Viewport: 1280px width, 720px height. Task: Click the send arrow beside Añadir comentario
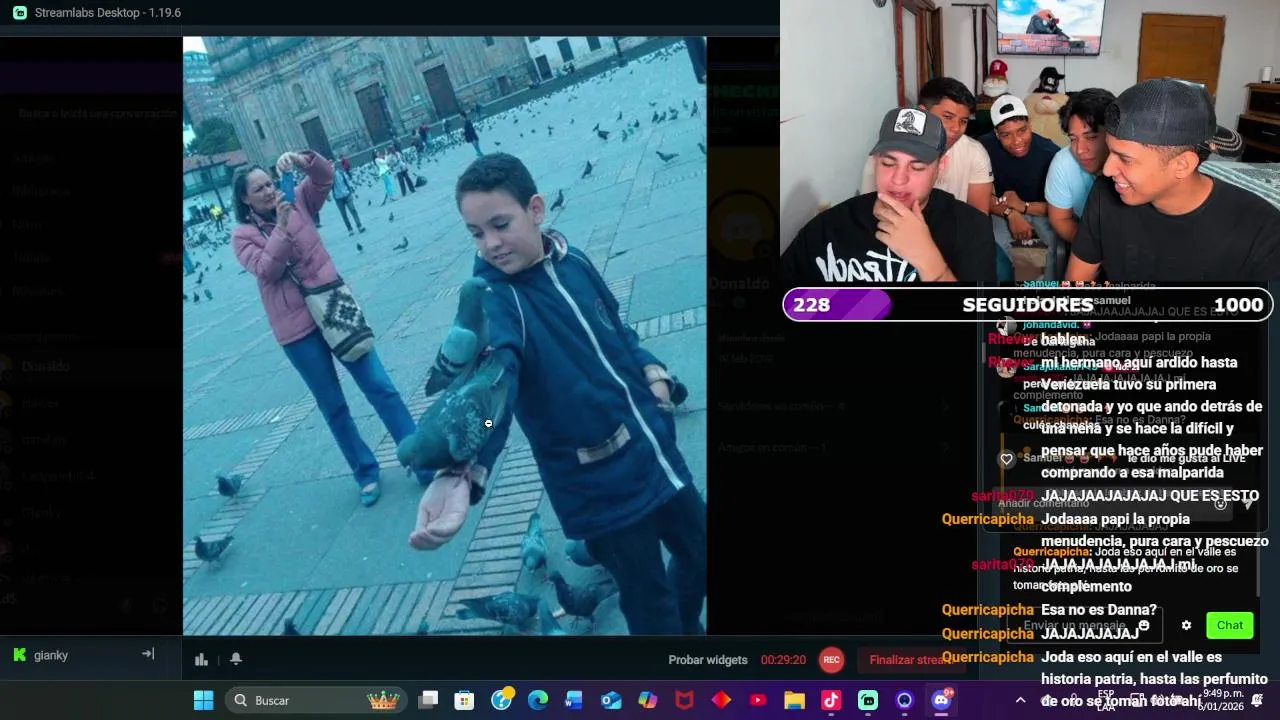1248,503
